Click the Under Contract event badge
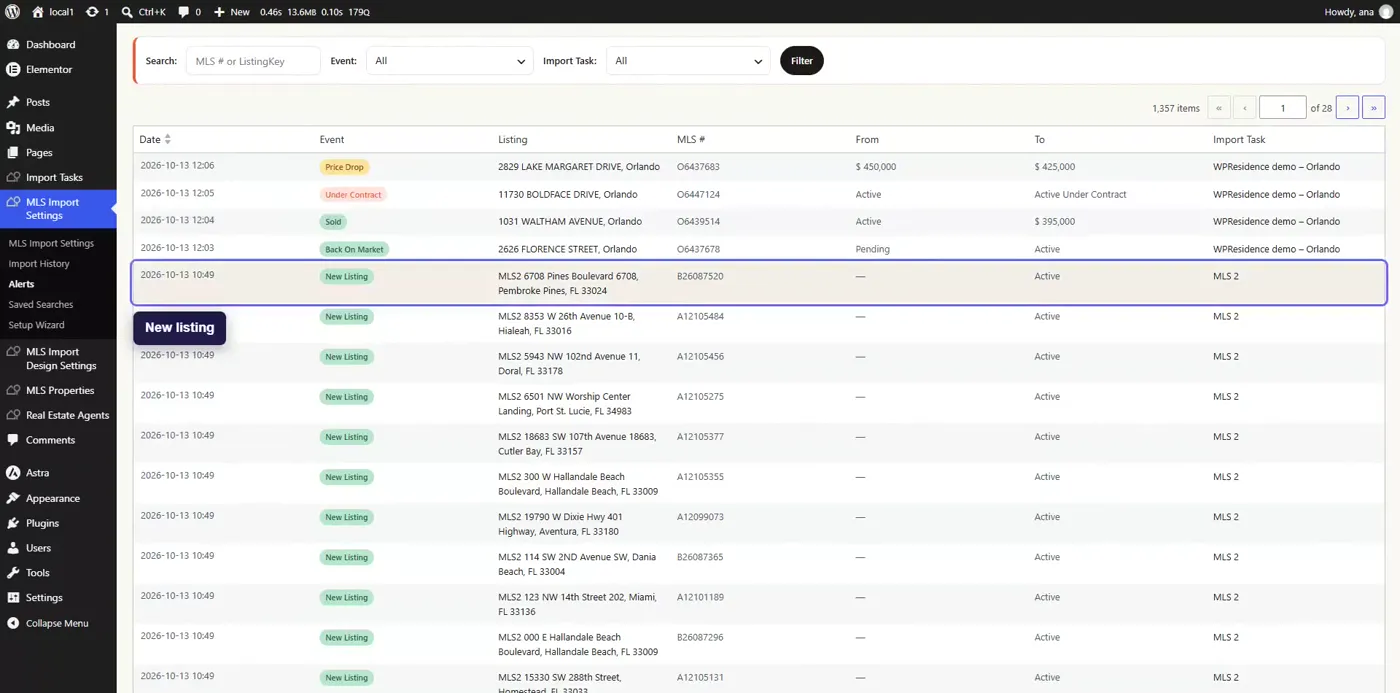Image resolution: width=1400 pixels, height=693 pixels. pos(353,195)
